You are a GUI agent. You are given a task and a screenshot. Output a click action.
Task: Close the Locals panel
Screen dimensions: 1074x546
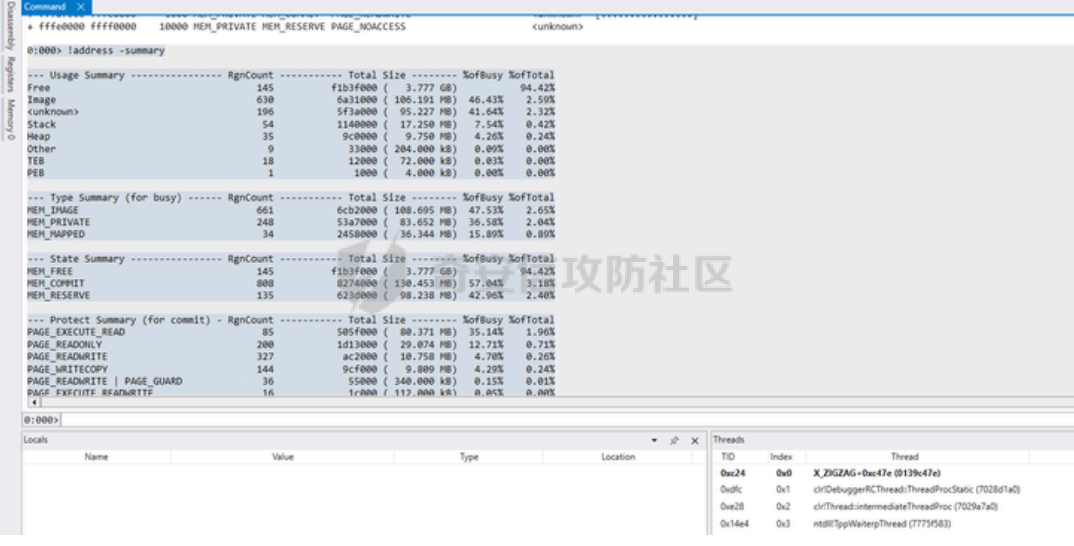[695, 440]
